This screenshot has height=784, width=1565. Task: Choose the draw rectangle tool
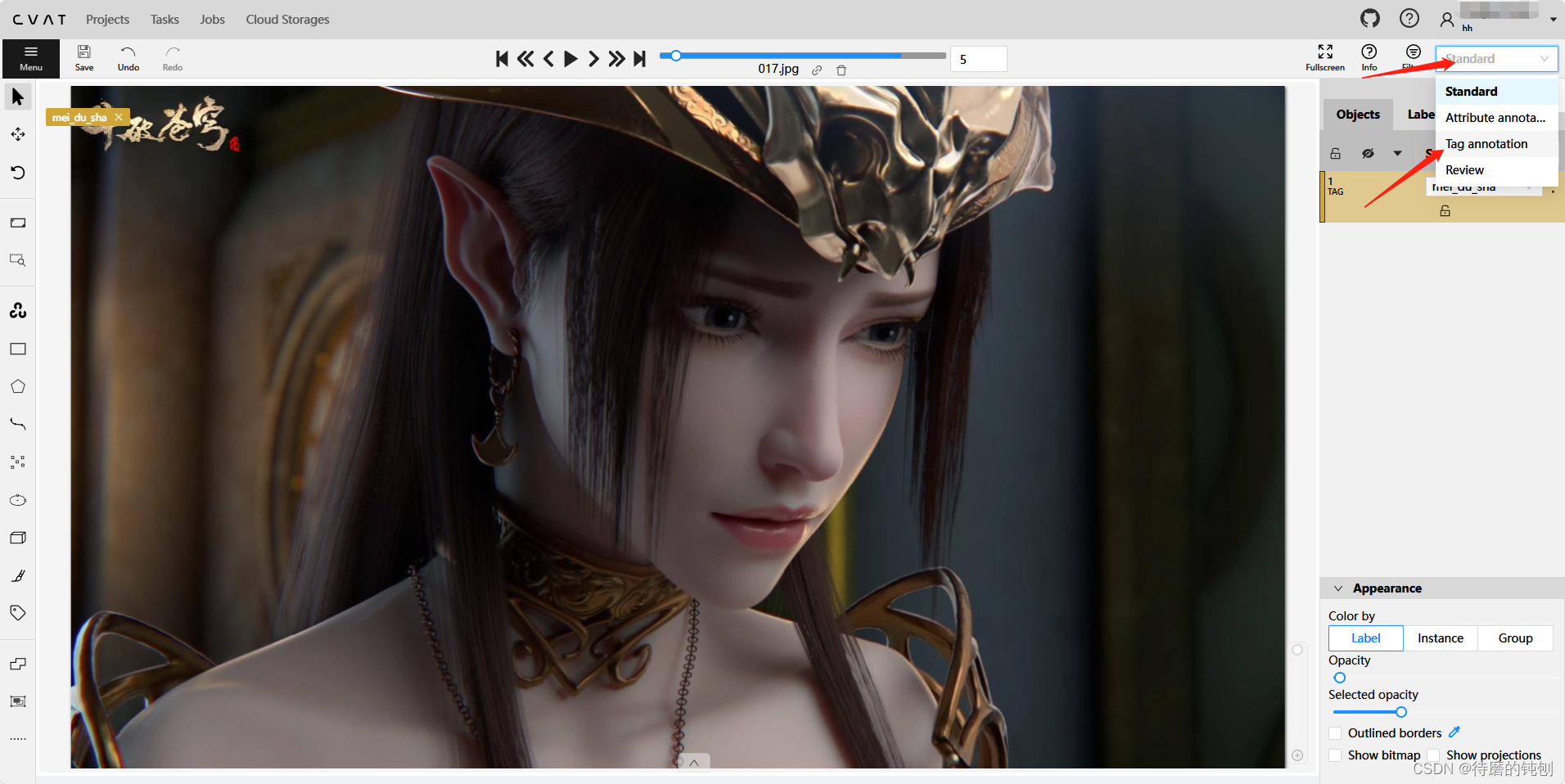point(18,349)
